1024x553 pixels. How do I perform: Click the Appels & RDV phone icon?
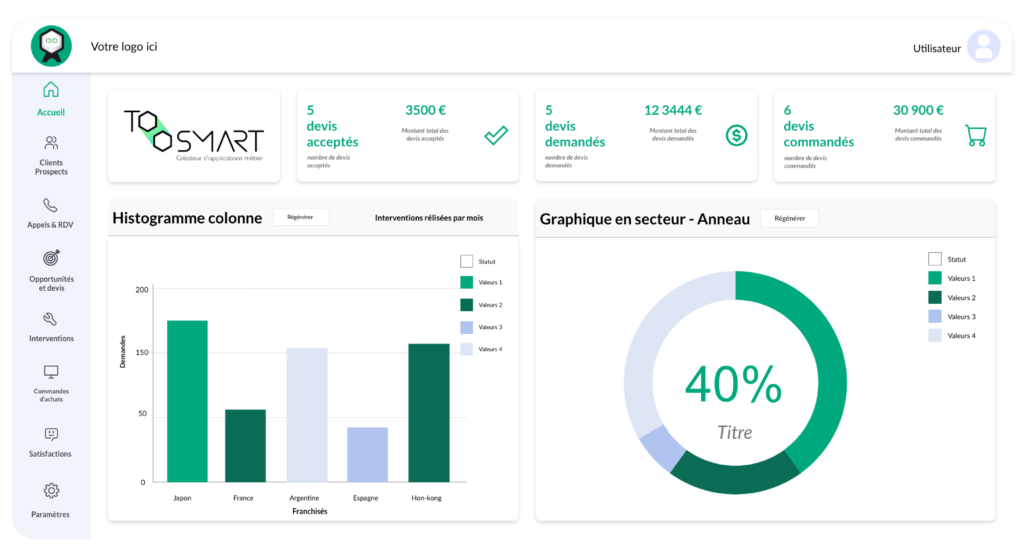[50, 206]
